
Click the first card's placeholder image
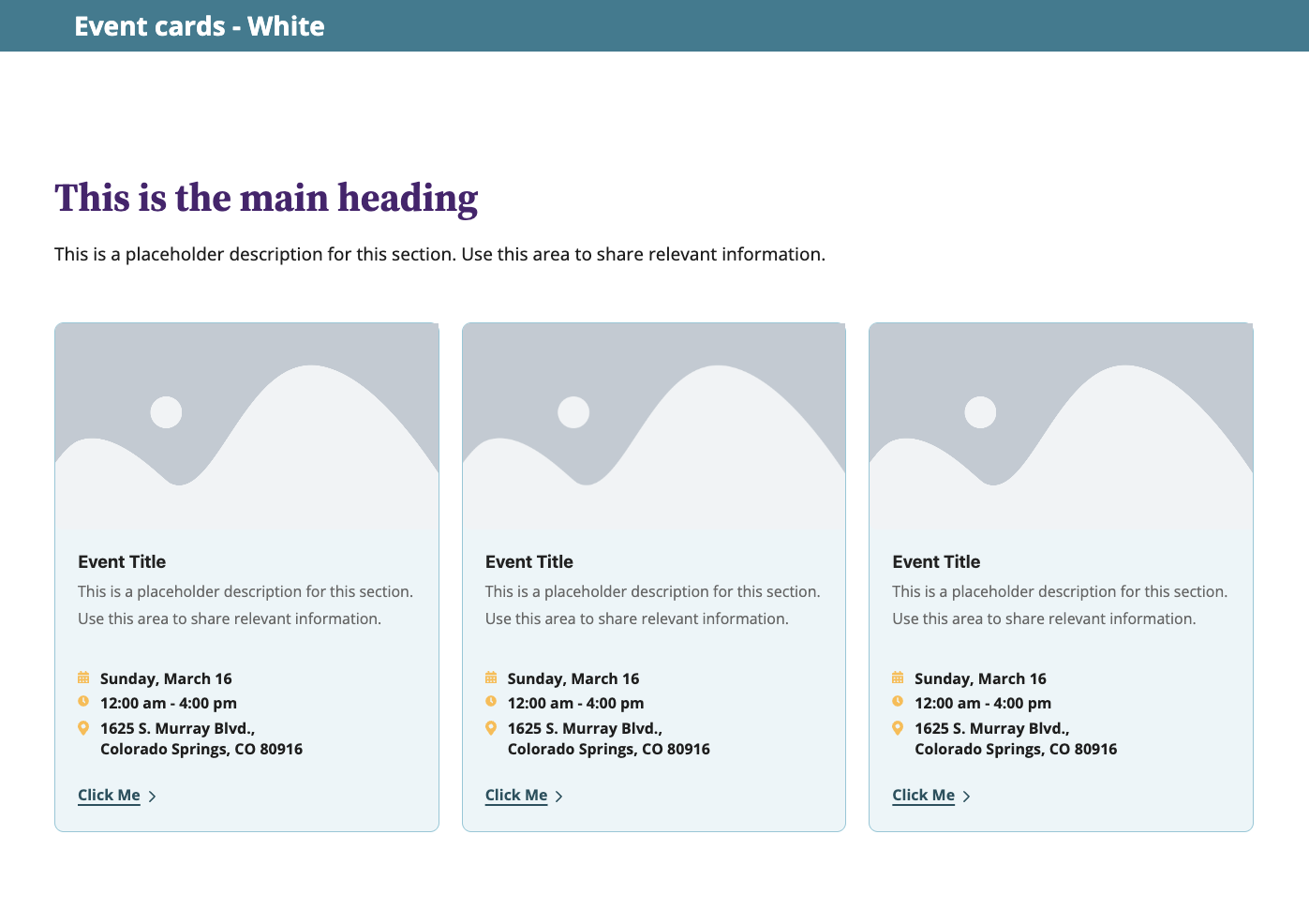pyautogui.click(x=246, y=427)
